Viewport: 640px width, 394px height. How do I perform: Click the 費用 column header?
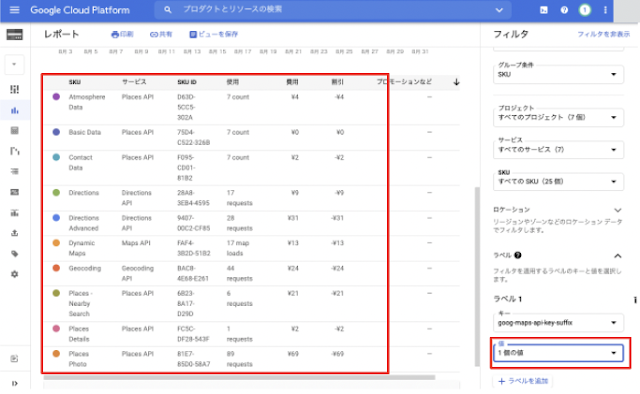click(292, 82)
